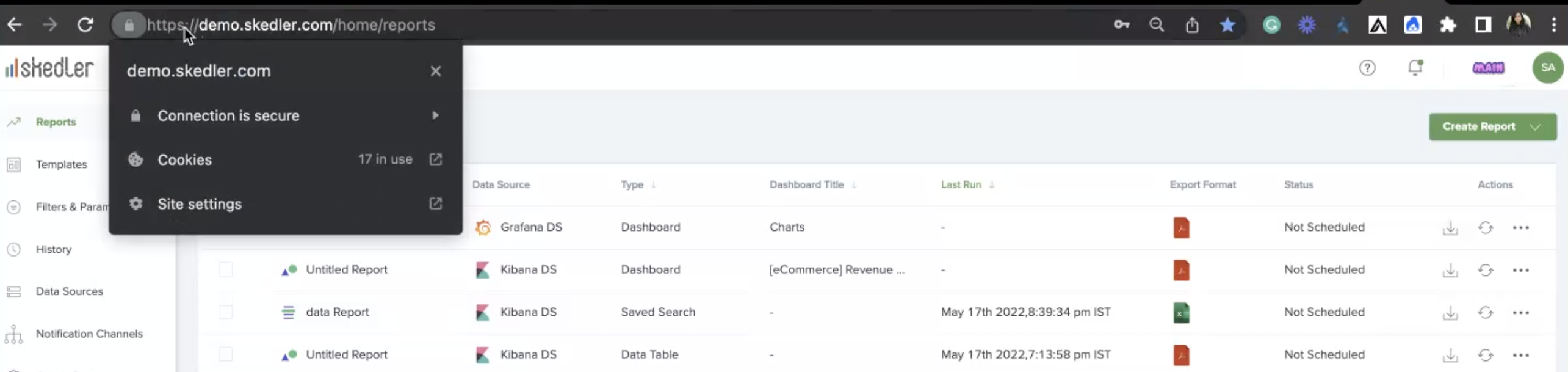Screen dimensions: 1568x372
Task: Share this page icon
Action: pos(1192,25)
